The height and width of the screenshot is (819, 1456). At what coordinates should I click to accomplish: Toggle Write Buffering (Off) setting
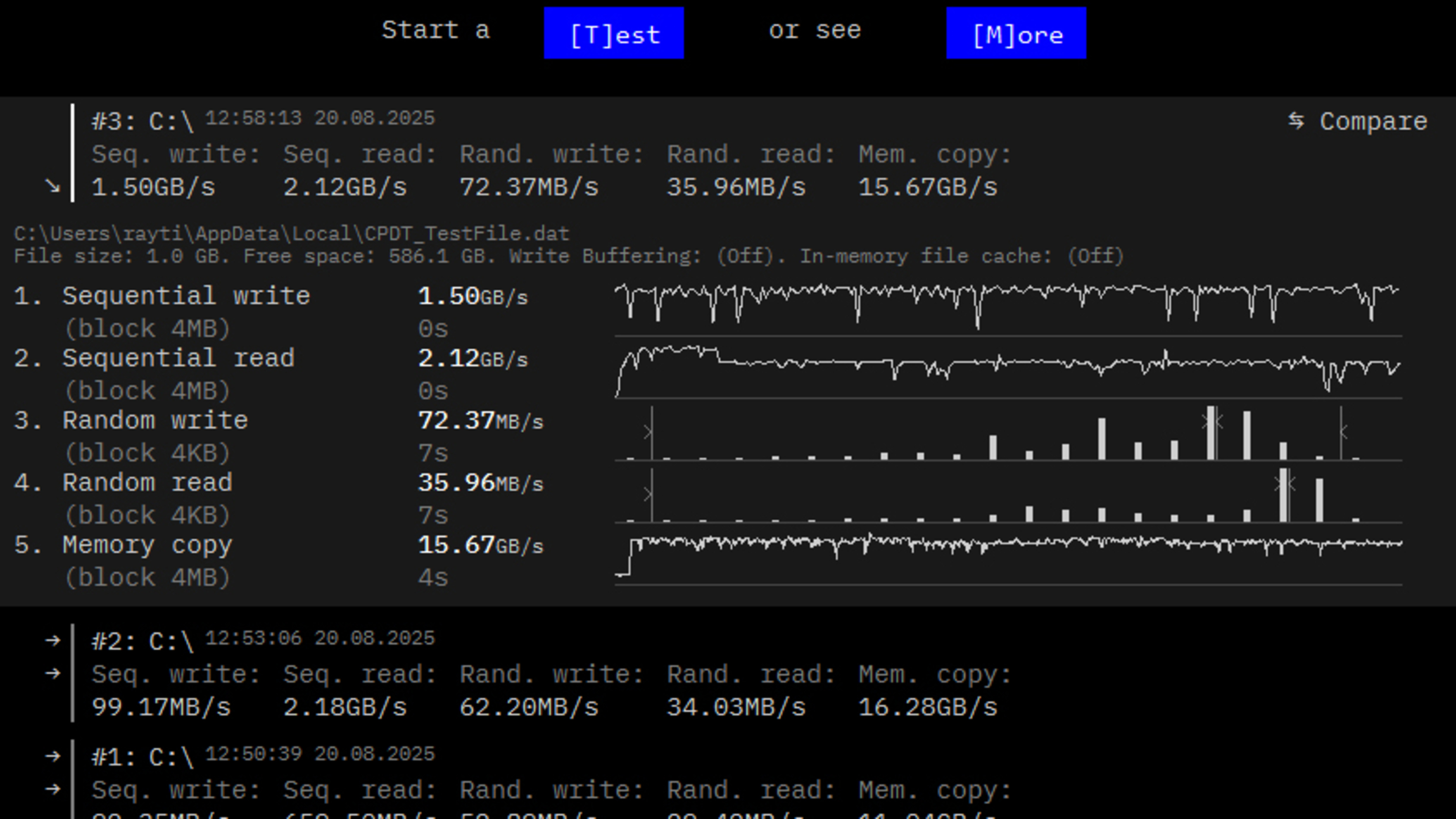(x=744, y=256)
